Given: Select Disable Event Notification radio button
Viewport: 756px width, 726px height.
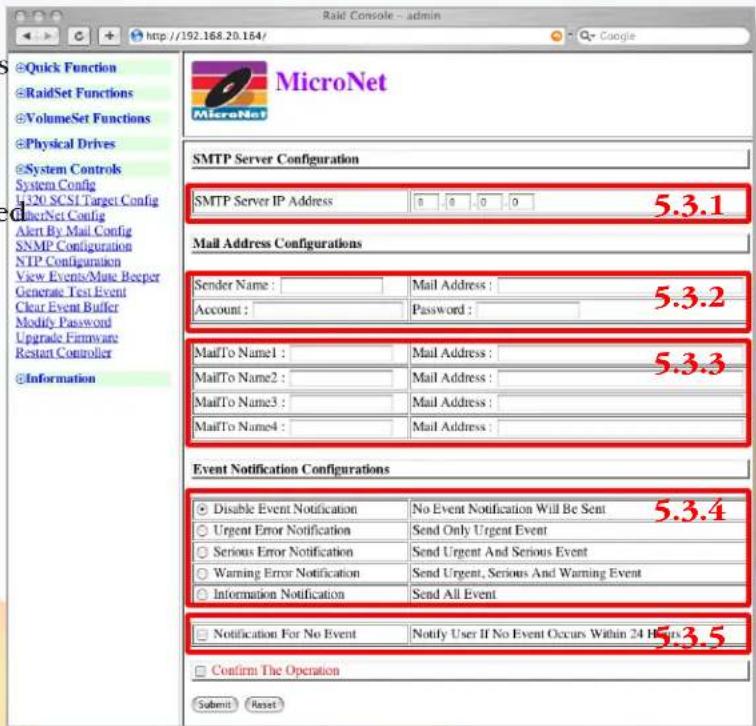Looking at the screenshot, I should point(202,509).
